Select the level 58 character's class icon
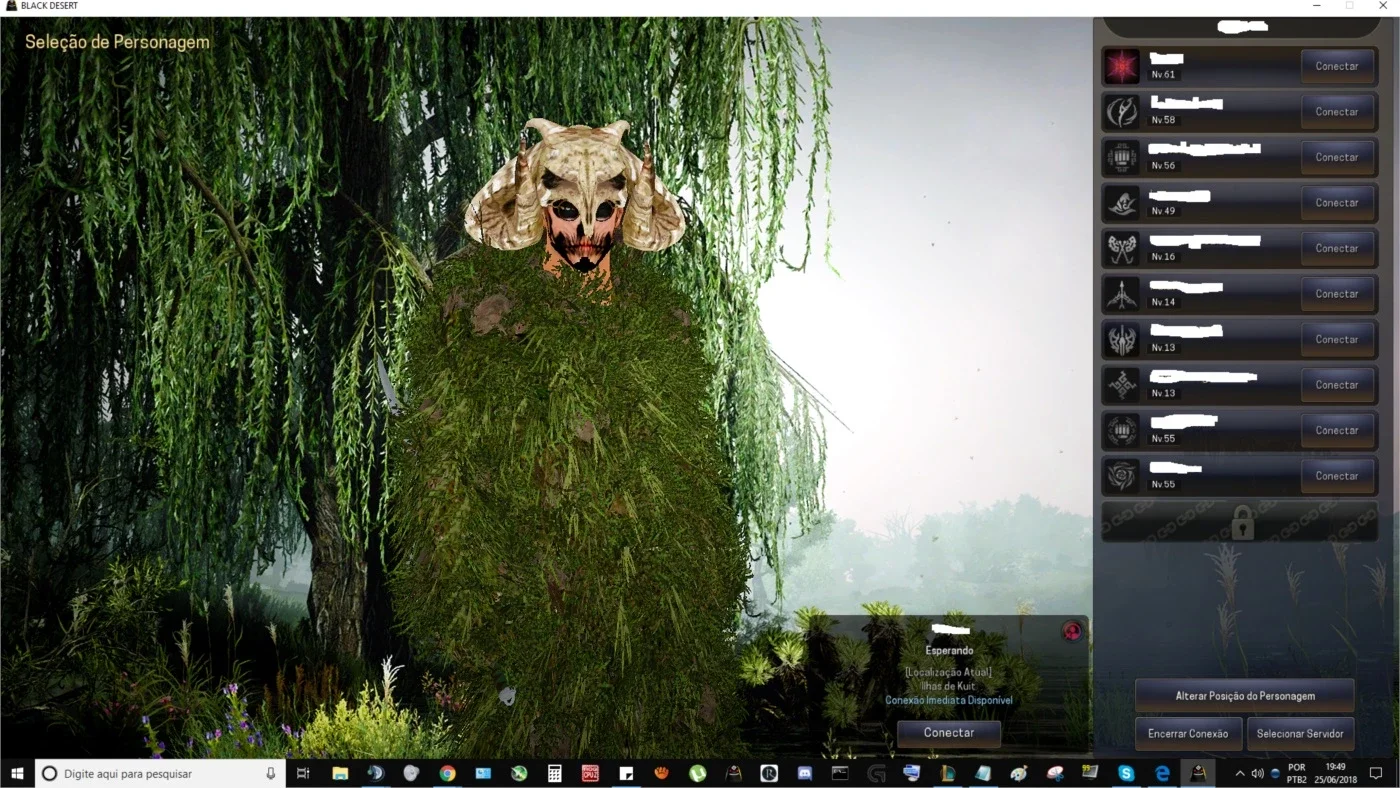1400x788 pixels. click(1122, 112)
